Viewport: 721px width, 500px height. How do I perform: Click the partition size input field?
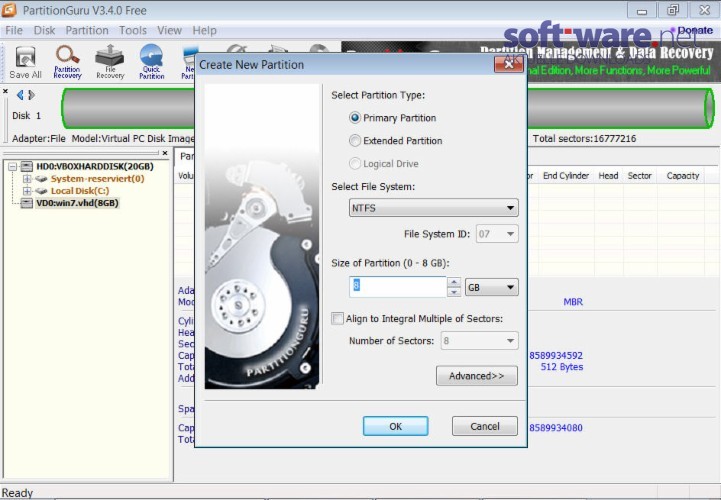coord(397,287)
